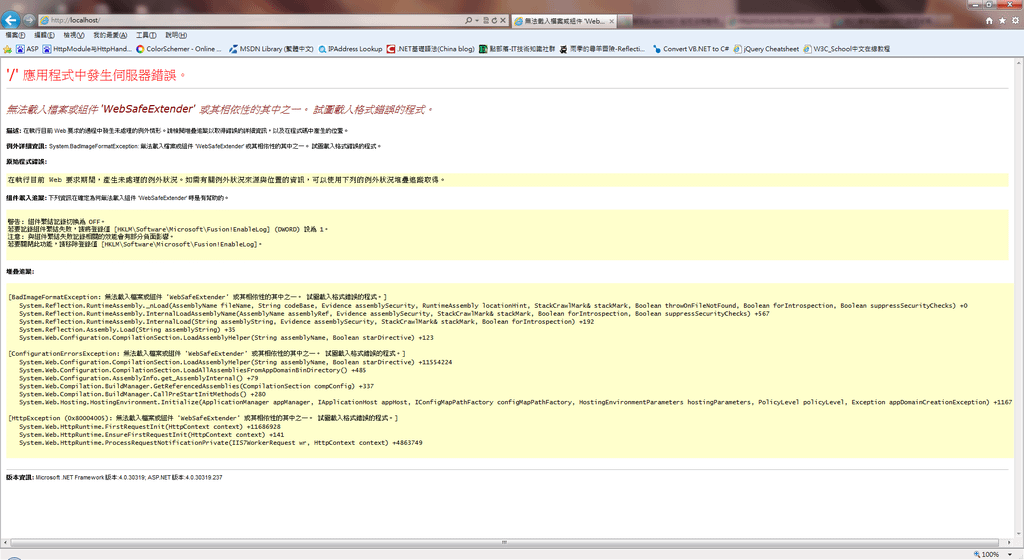Image resolution: width=1024 pixels, height=560 pixels.
Task: Refresh the localhost page
Action: pos(494,20)
